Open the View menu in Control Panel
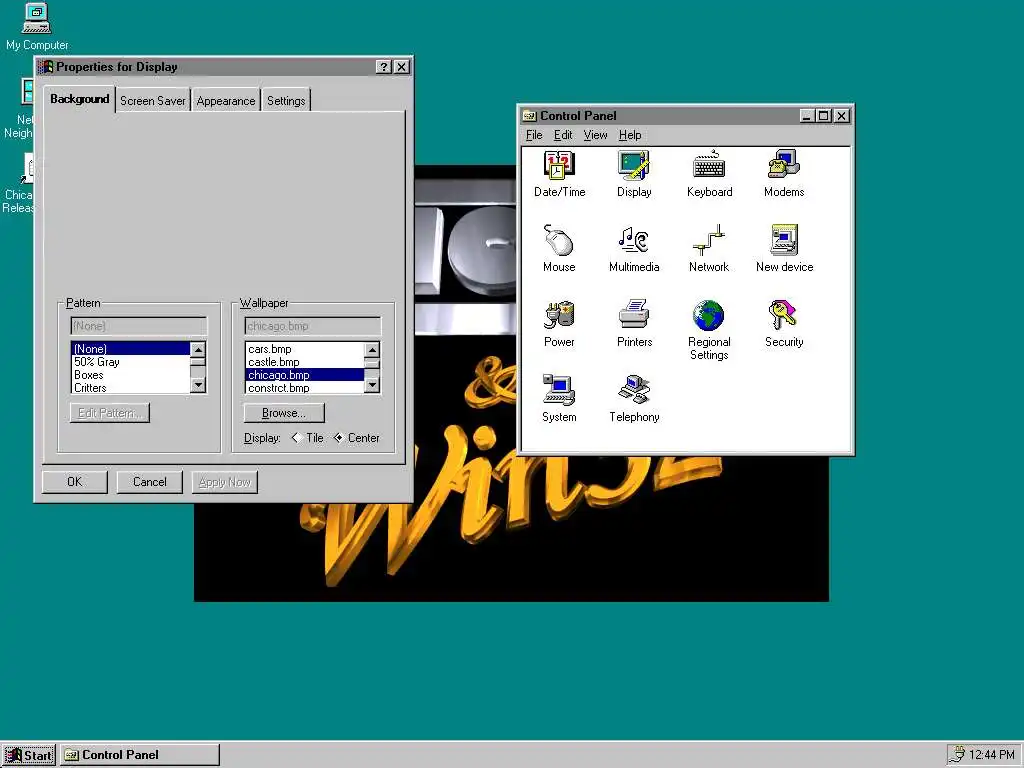 pos(595,135)
